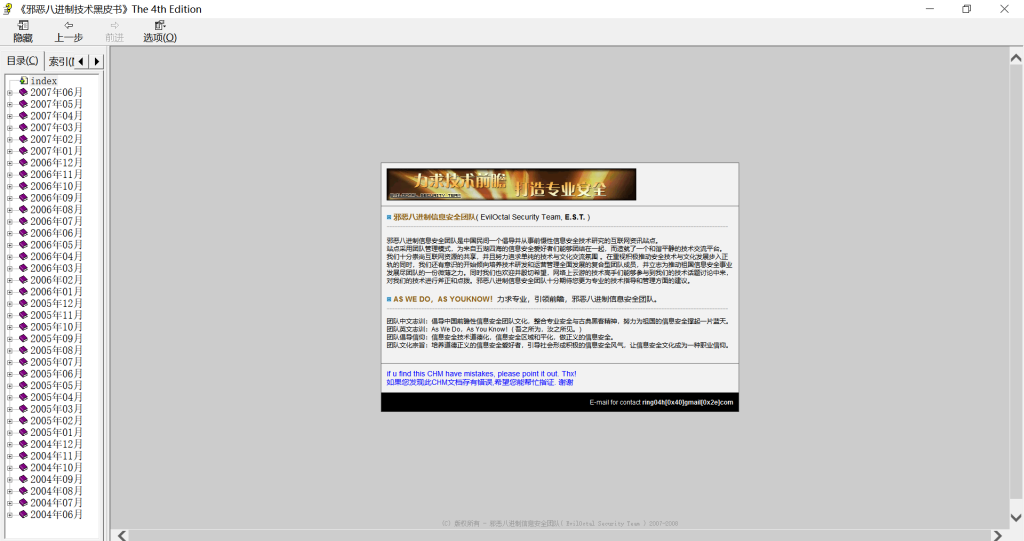Click the page icon beside index
This screenshot has height=541, width=1024.
[24, 81]
